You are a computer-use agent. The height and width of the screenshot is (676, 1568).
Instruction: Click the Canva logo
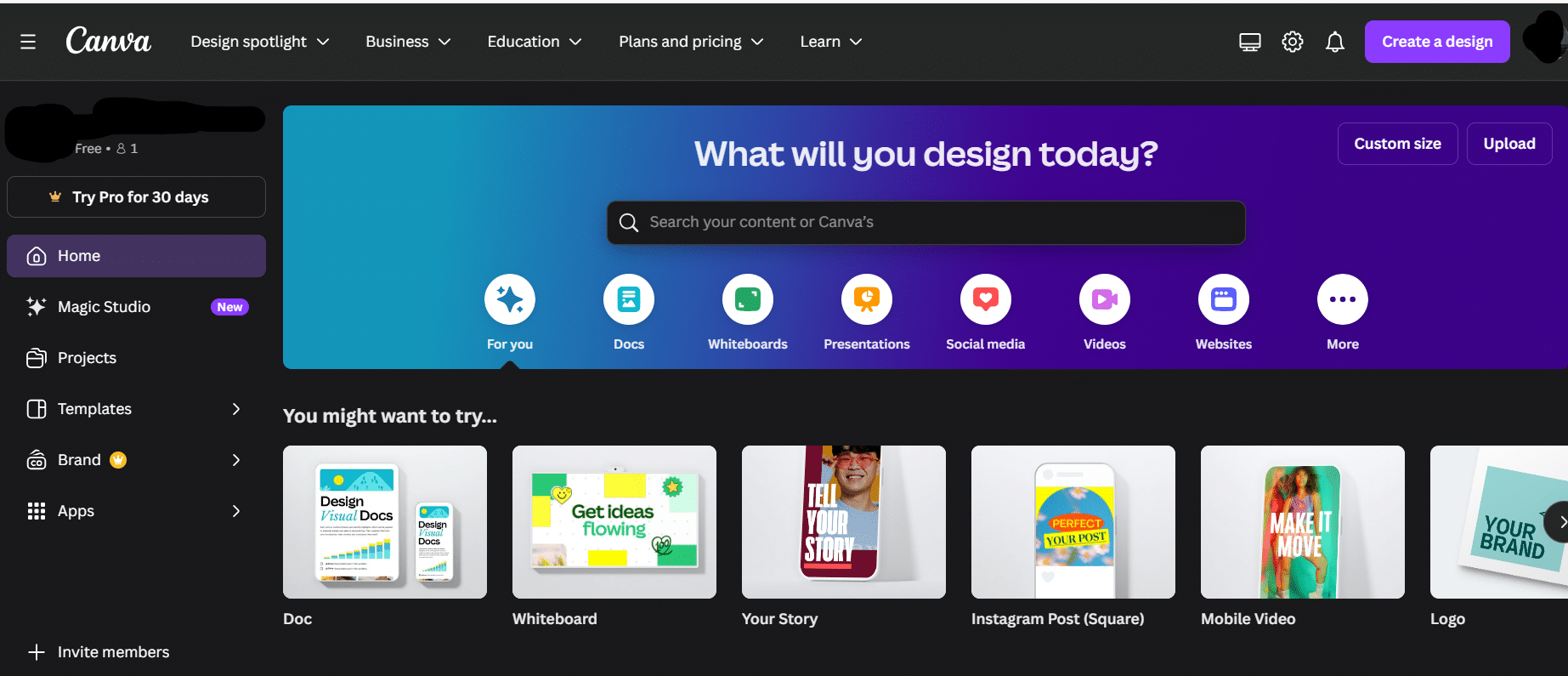click(x=109, y=41)
